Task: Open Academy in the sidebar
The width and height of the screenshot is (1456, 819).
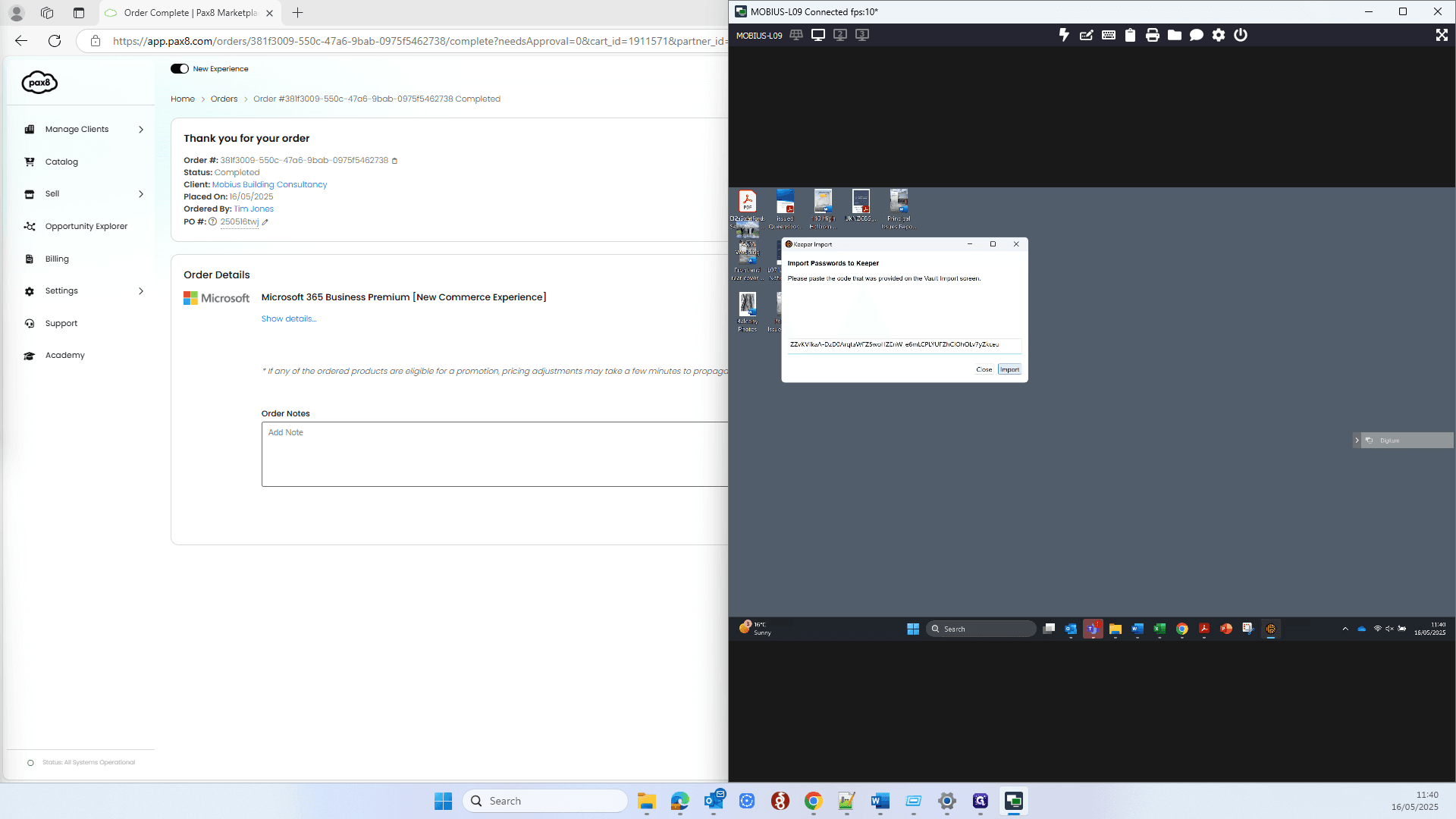Action: point(64,356)
